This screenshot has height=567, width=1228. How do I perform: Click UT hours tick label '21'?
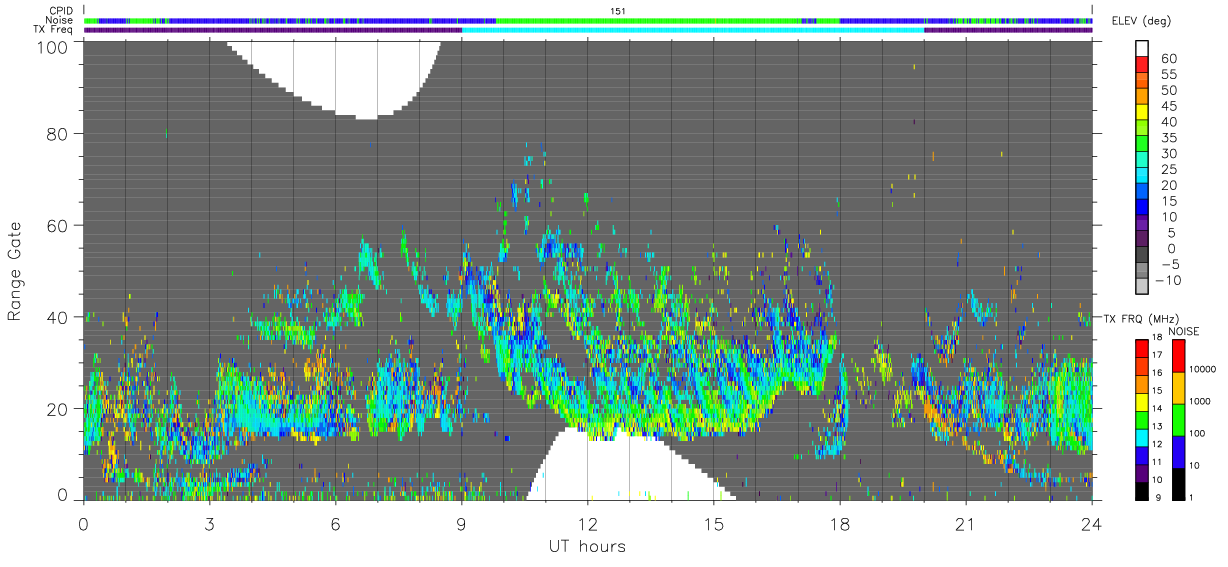(965, 523)
